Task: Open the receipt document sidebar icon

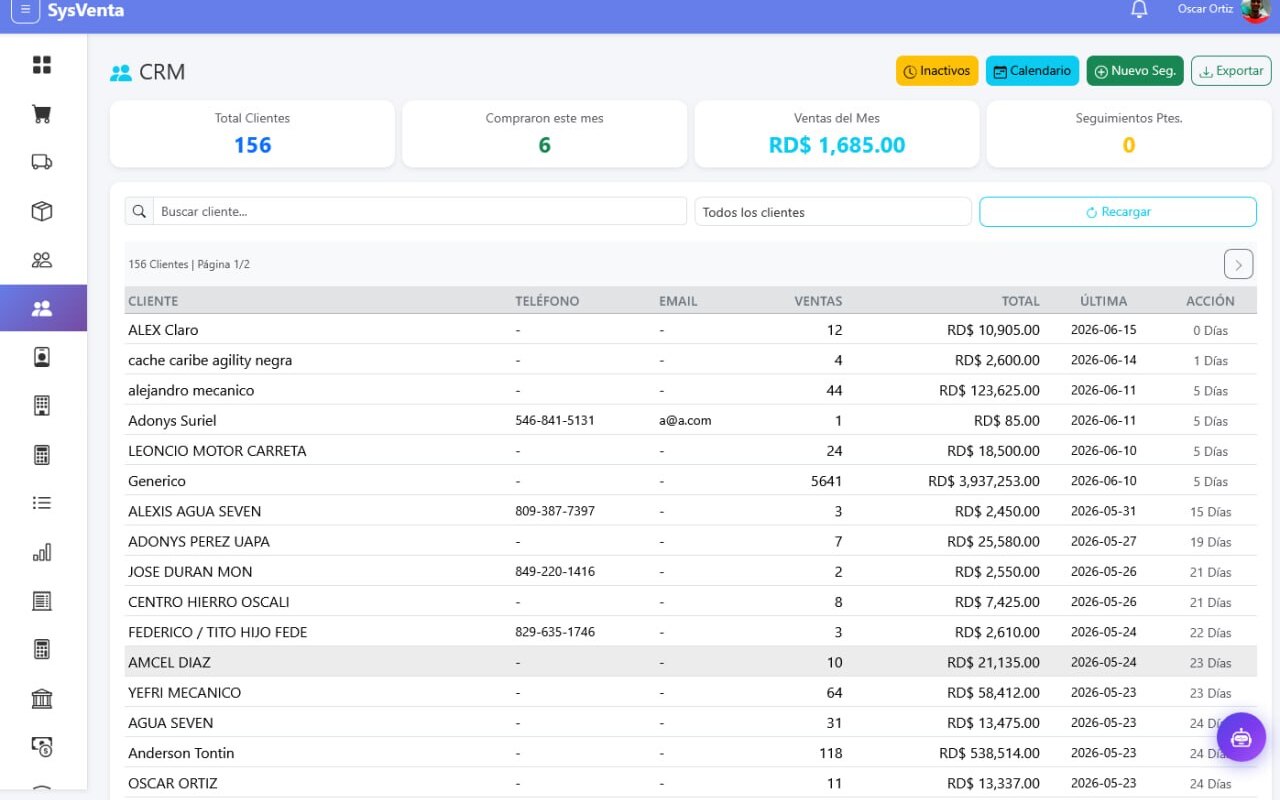Action: (42, 601)
